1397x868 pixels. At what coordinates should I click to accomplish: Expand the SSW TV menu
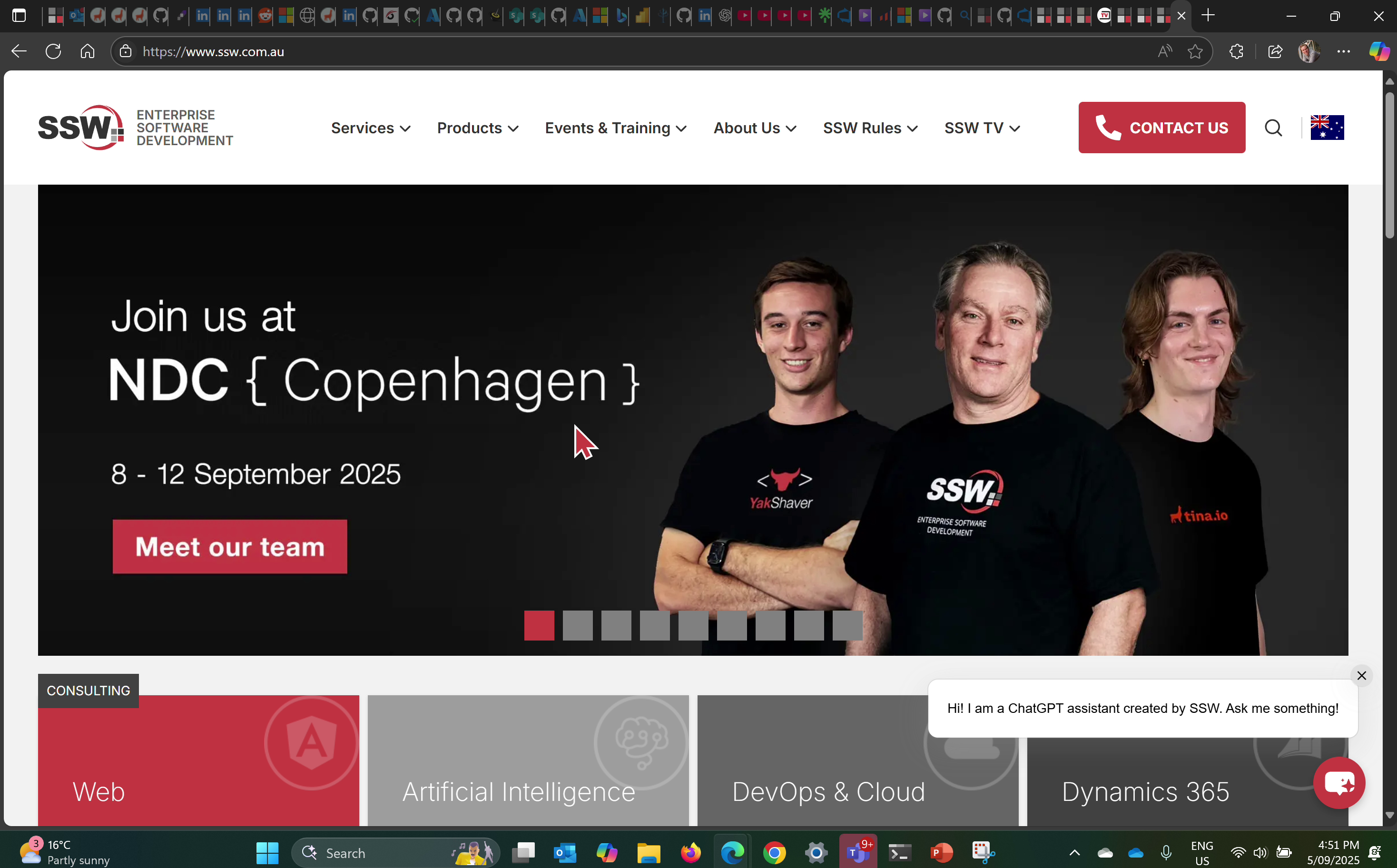[982, 128]
